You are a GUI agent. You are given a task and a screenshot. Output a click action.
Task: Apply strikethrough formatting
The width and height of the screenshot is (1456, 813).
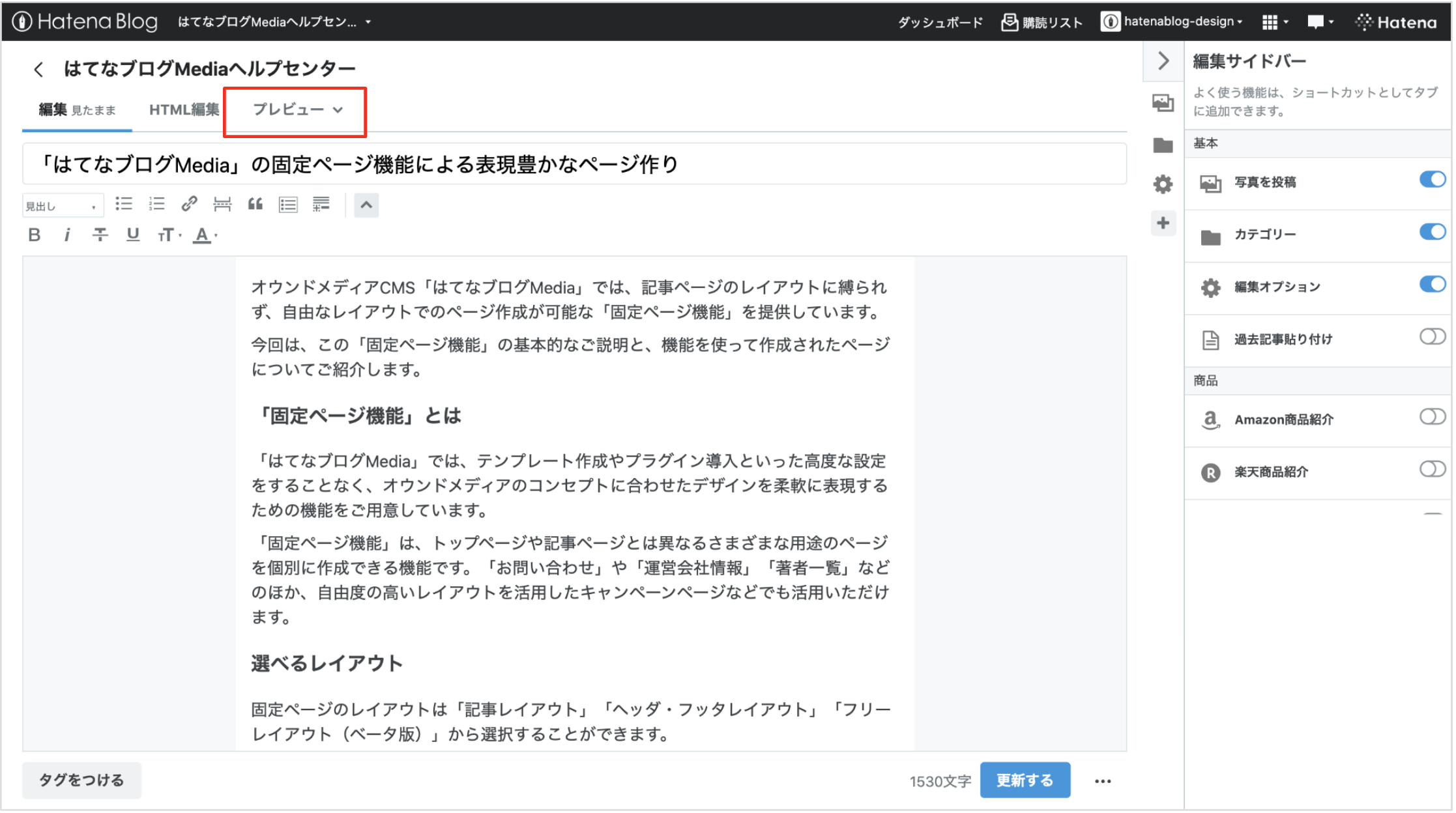(x=100, y=235)
